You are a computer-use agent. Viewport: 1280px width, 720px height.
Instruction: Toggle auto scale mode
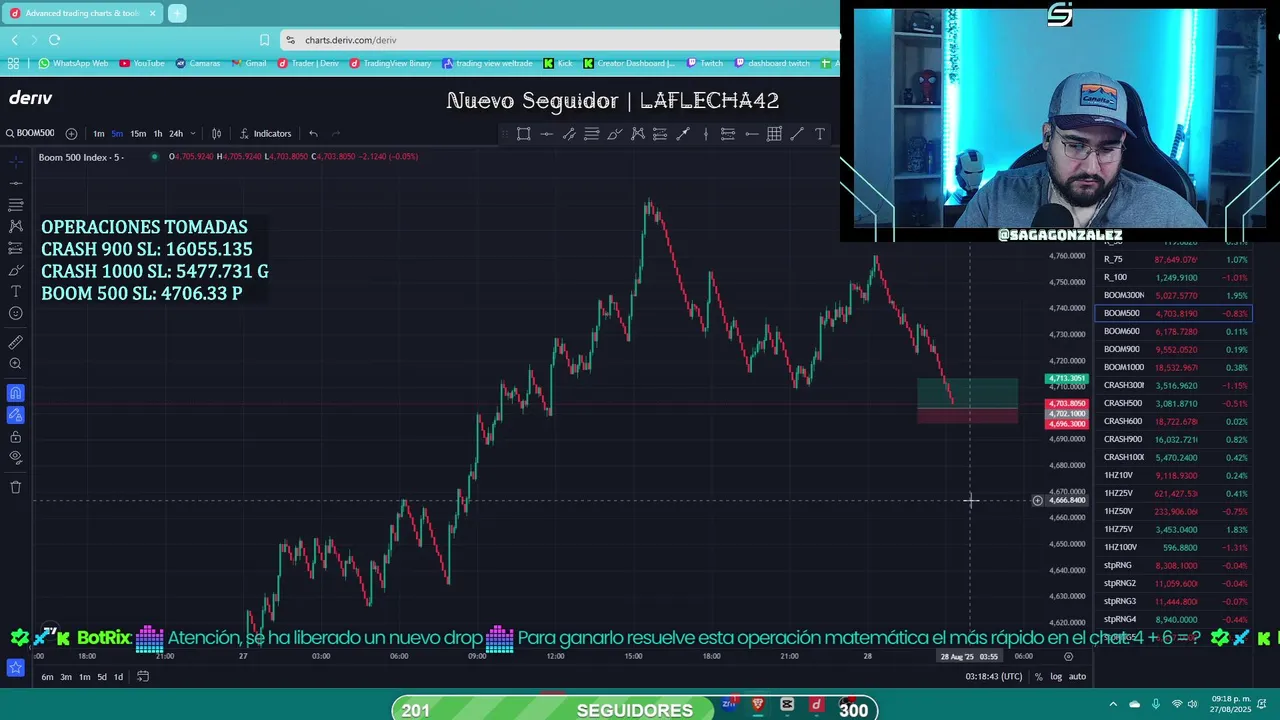click(x=1077, y=677)
